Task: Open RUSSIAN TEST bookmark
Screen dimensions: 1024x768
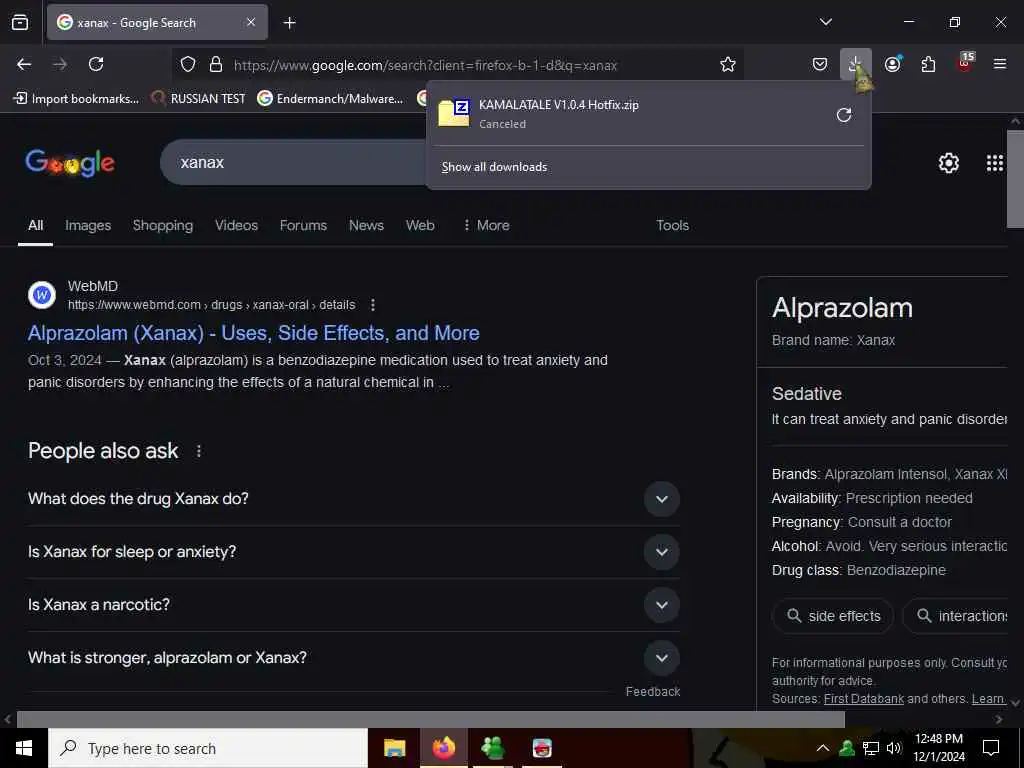Action: (198, 99)
